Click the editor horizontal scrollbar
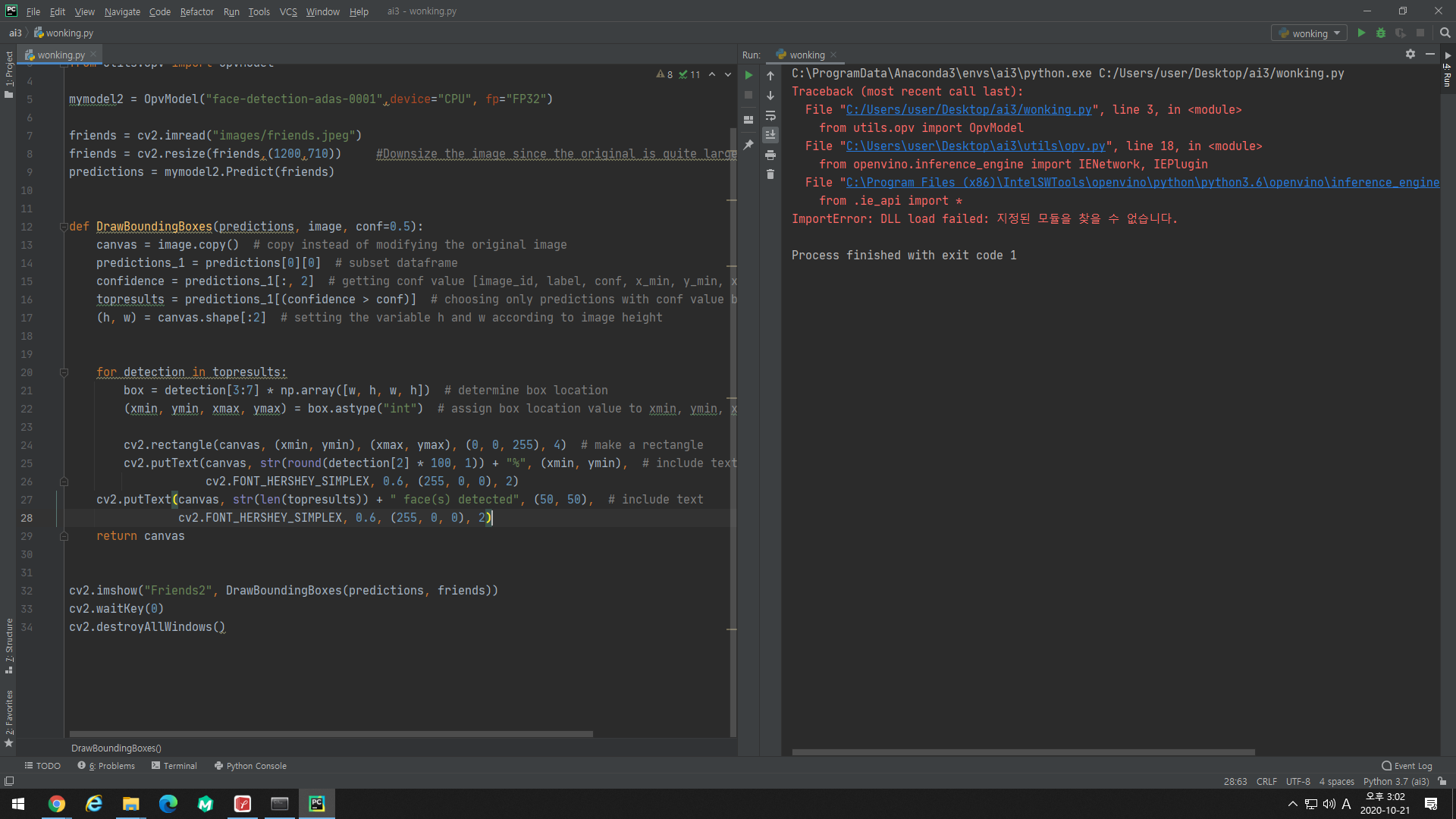This screenshot has width=1456, height=819. (331, 734)
